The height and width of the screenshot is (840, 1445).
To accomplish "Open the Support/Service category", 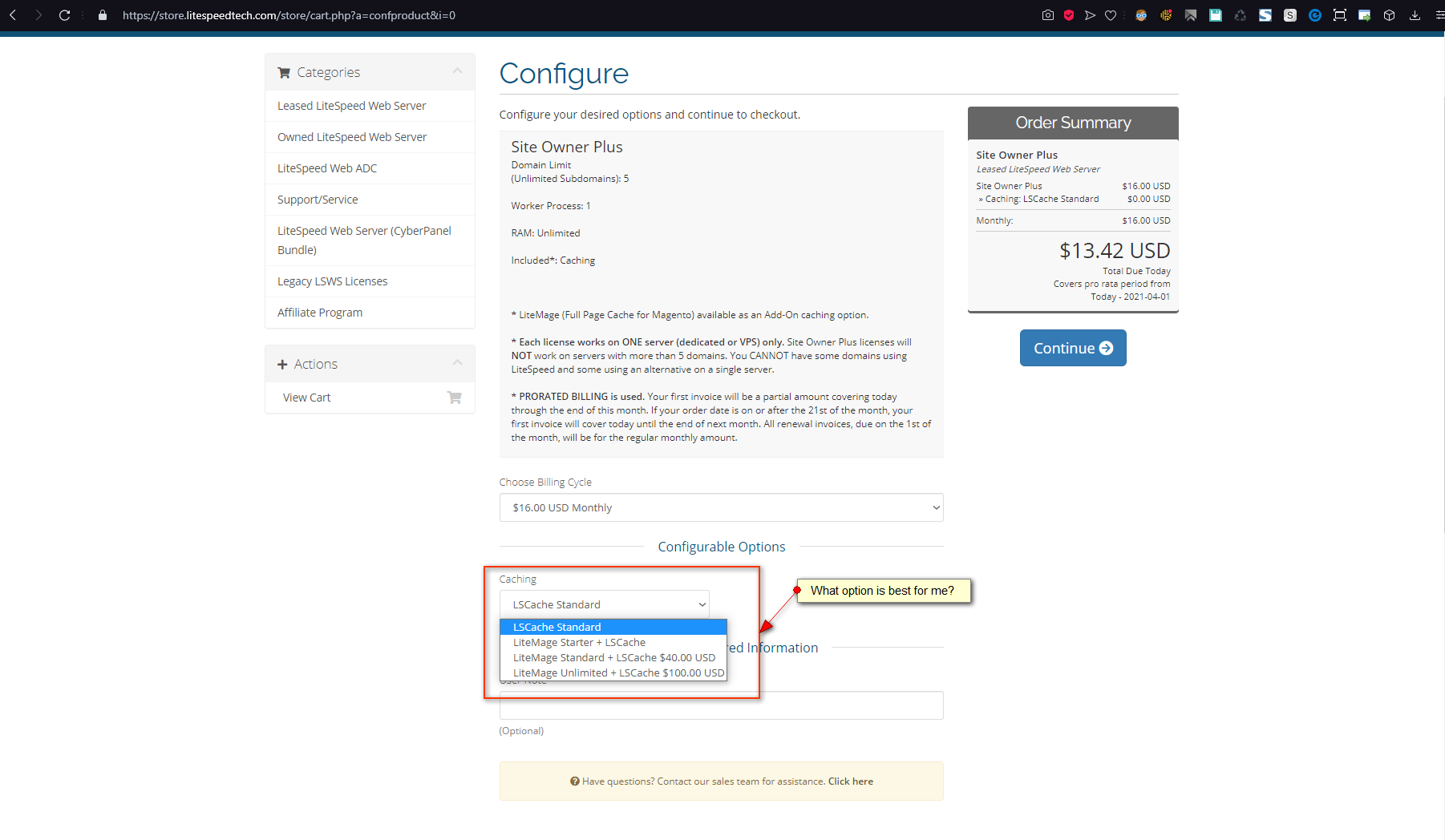I will [370, 200].
